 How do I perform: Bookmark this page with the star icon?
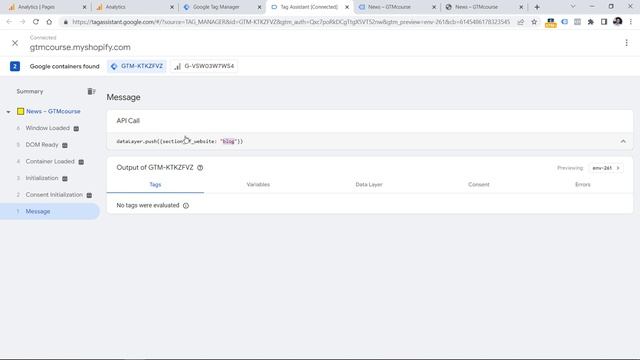click(x=534, y=22)
